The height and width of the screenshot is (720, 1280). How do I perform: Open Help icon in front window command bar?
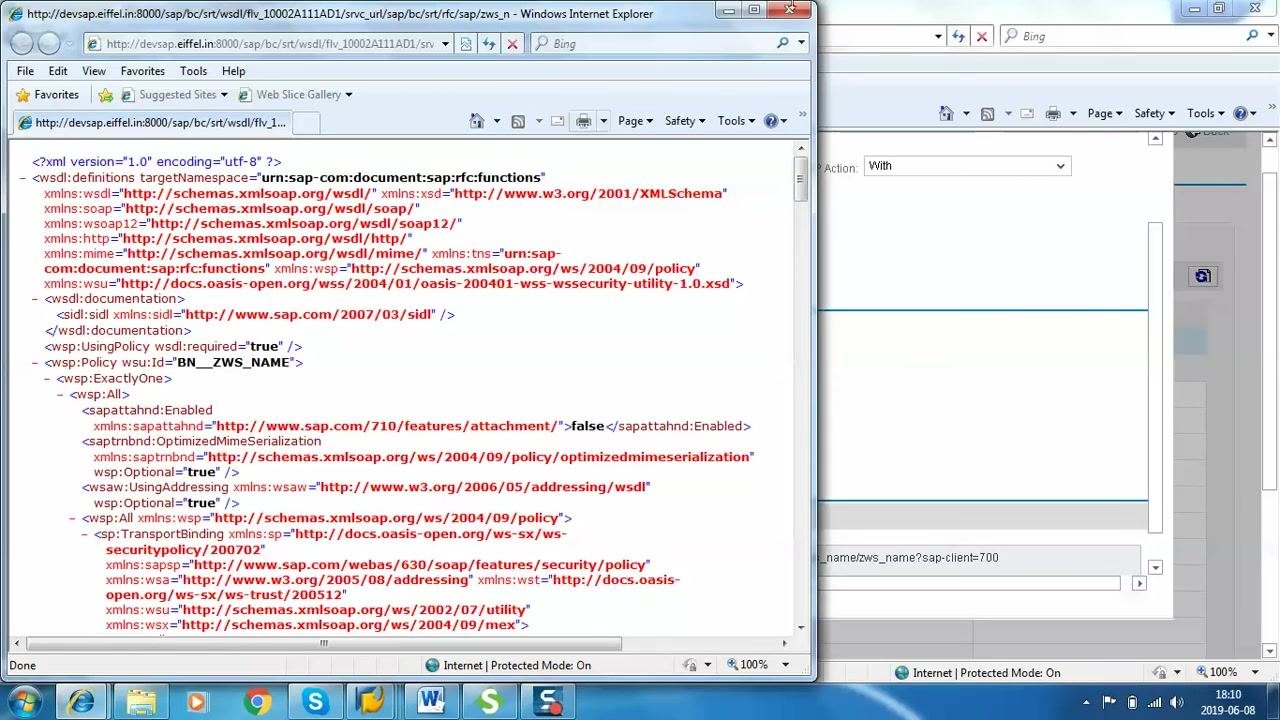771,121
